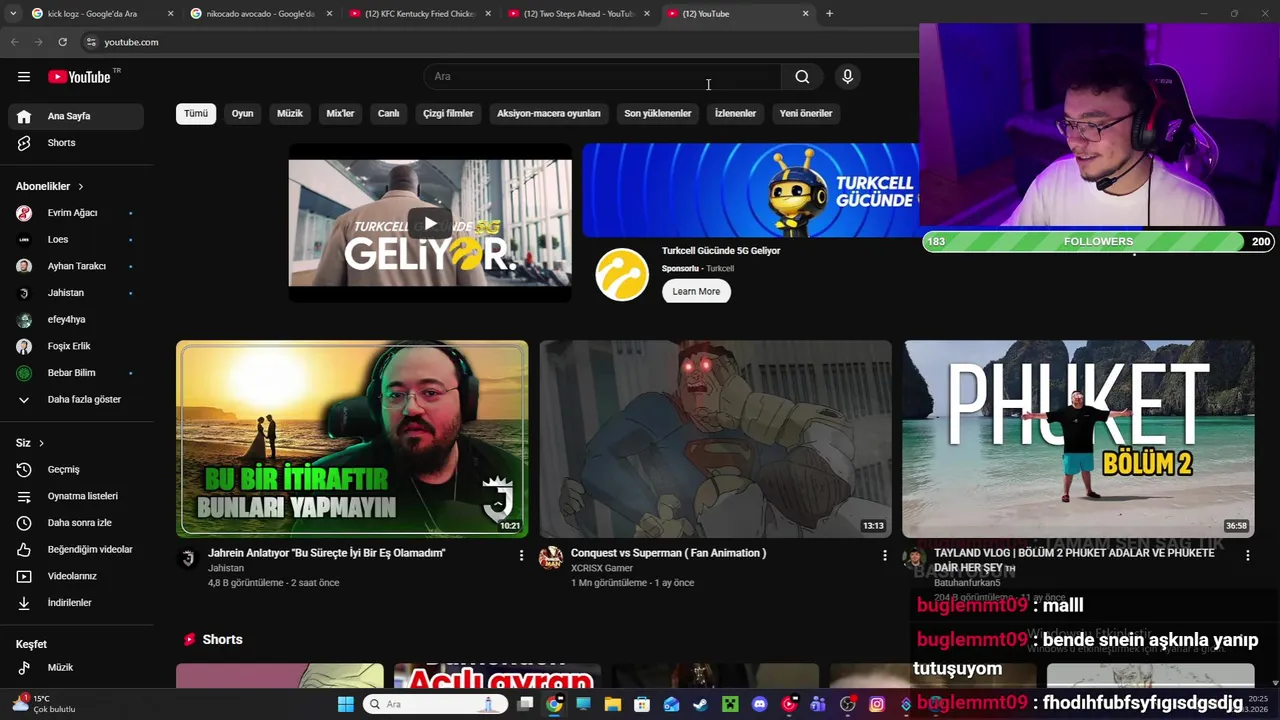Open Conquest vs Superman thumbnail
The width and height of the screenshot is (1280, 720).
tap(715, 439)
